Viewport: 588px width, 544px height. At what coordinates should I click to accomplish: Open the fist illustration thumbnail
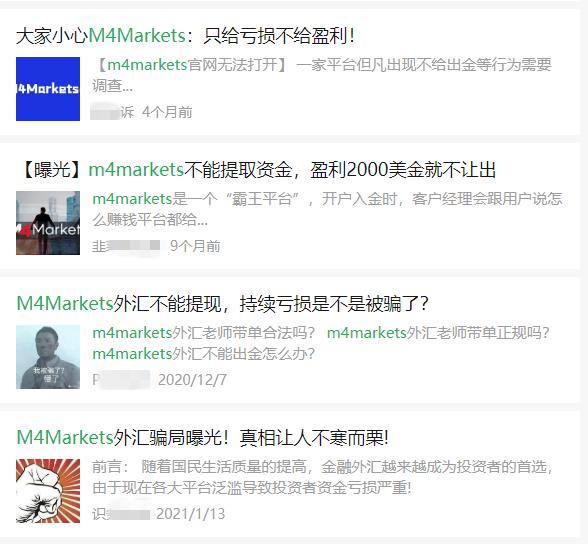pos(48,491)
